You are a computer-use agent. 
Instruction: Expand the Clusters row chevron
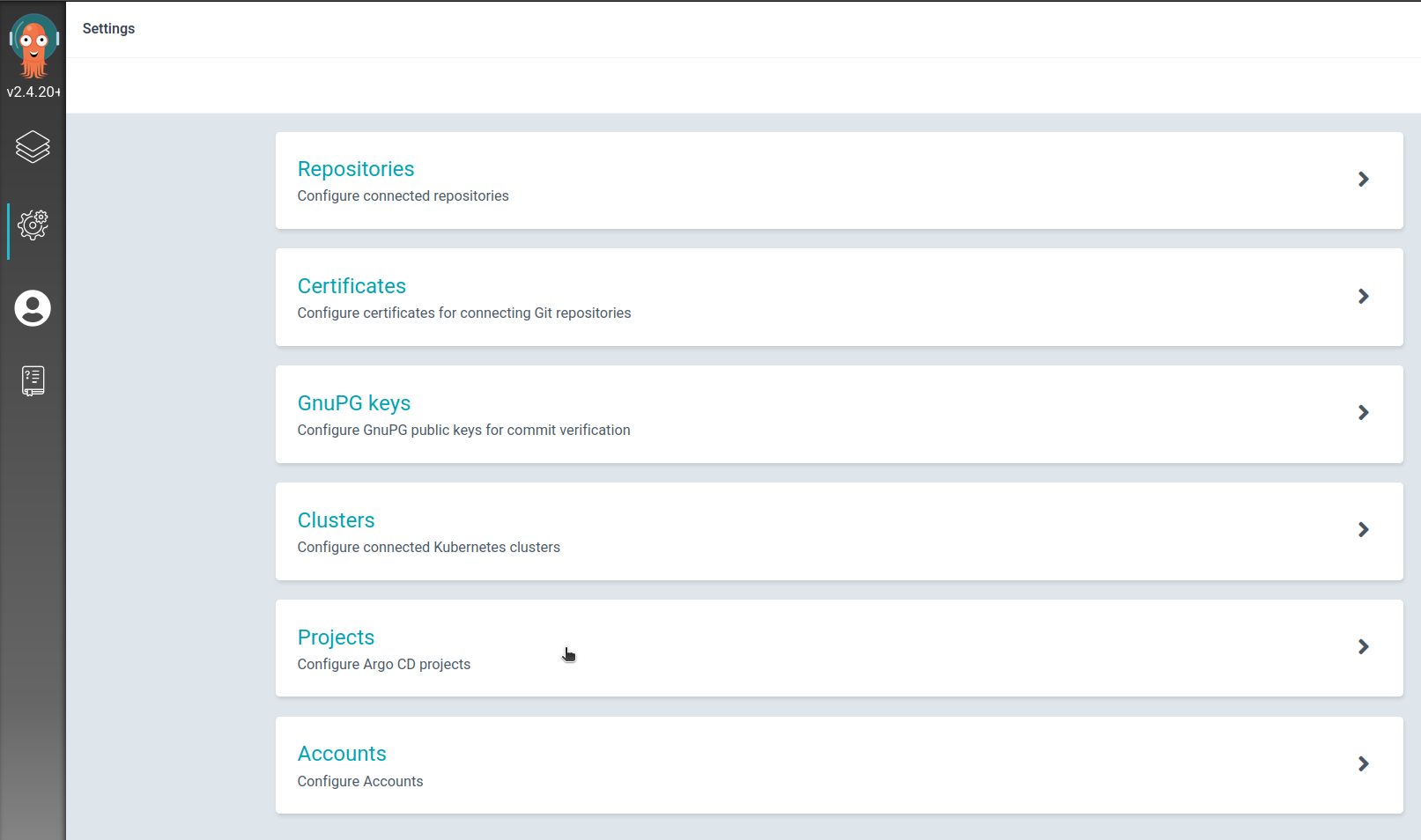1363,530
